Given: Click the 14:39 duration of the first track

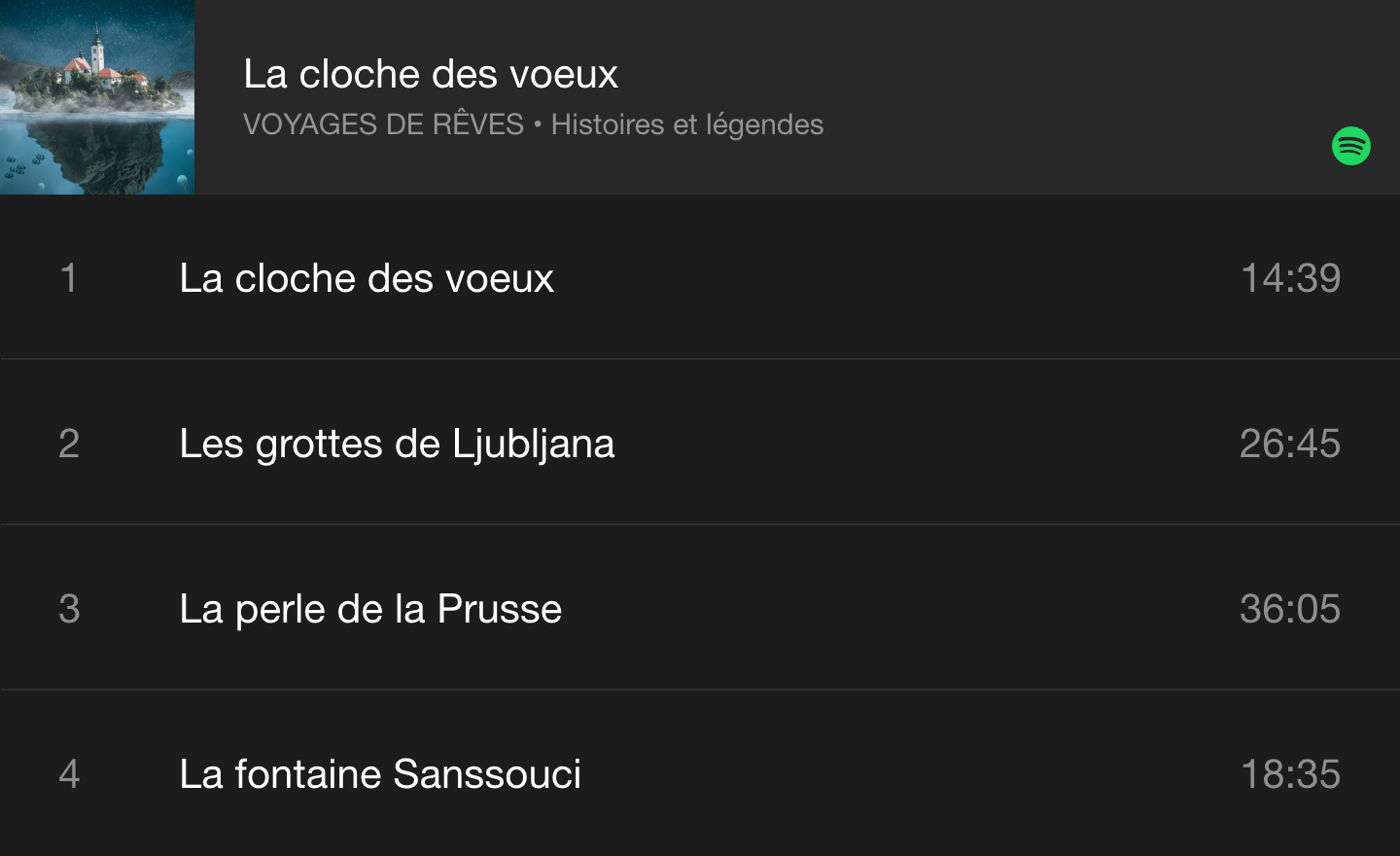Looking at the screenshot, I should point(1290,278).
